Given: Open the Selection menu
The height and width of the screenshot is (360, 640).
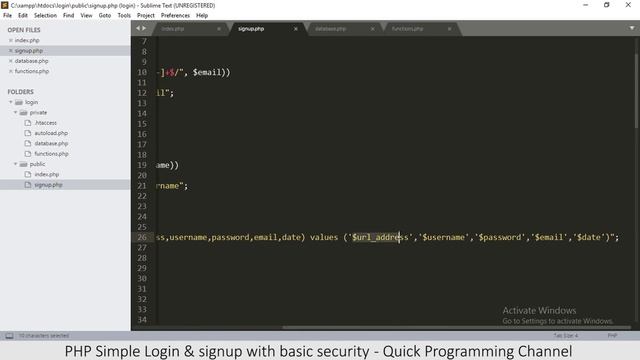Looking at the screenshot, I should click(45, 16).
